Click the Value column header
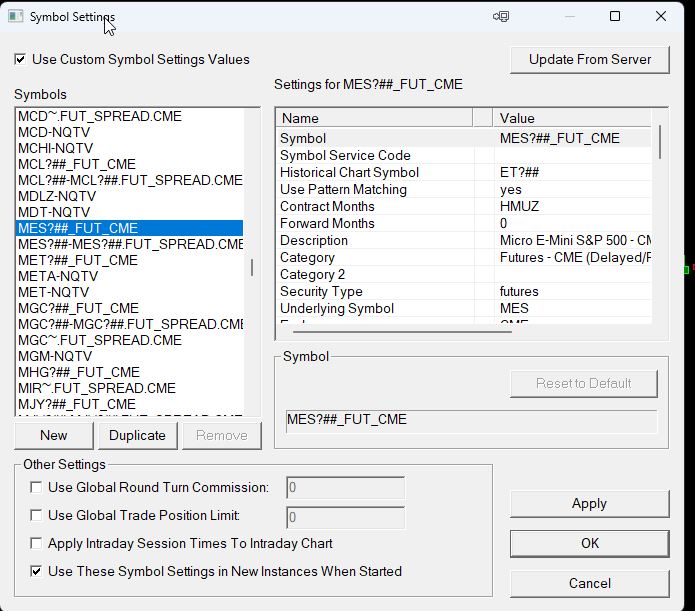This screenshot has width=695, height=611. [x=572, y=118]
